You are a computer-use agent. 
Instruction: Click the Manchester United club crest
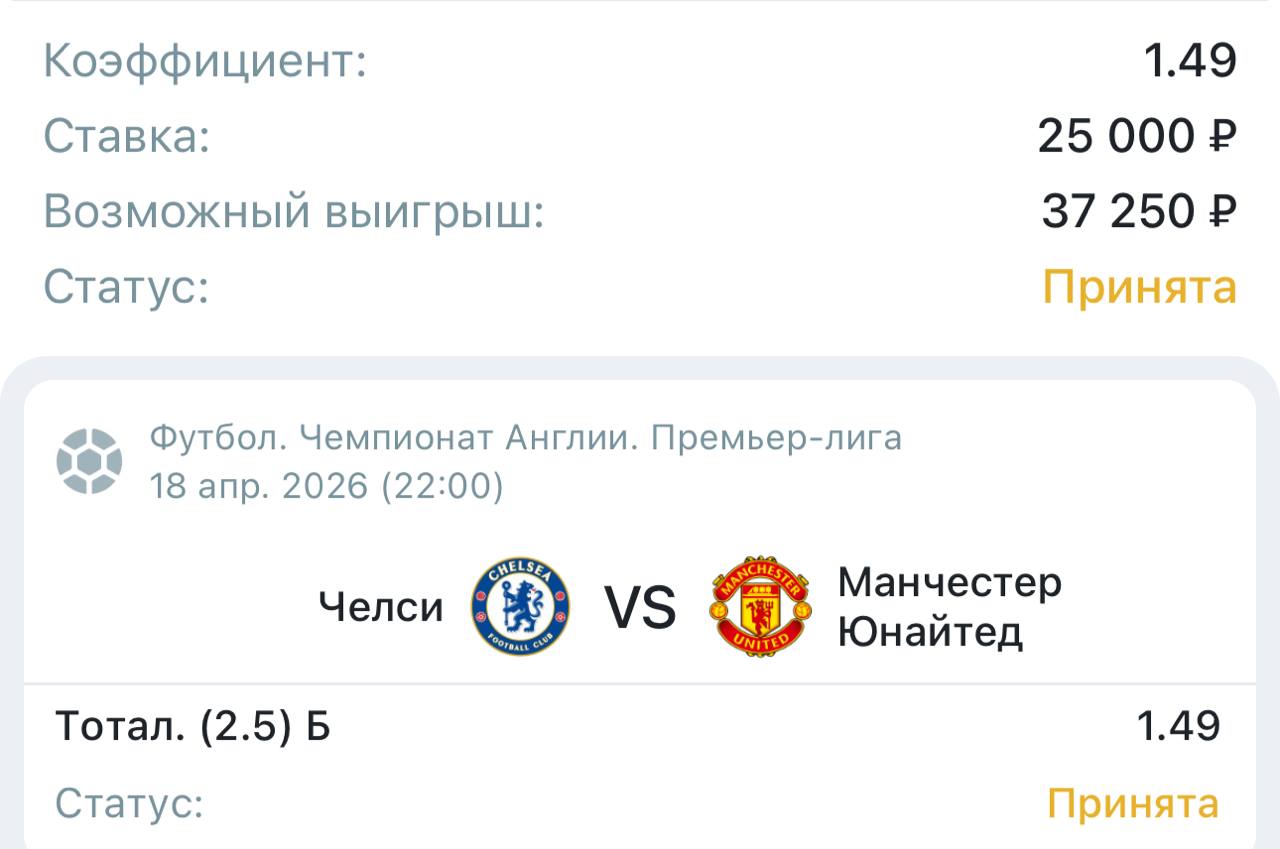pos(759,607)
